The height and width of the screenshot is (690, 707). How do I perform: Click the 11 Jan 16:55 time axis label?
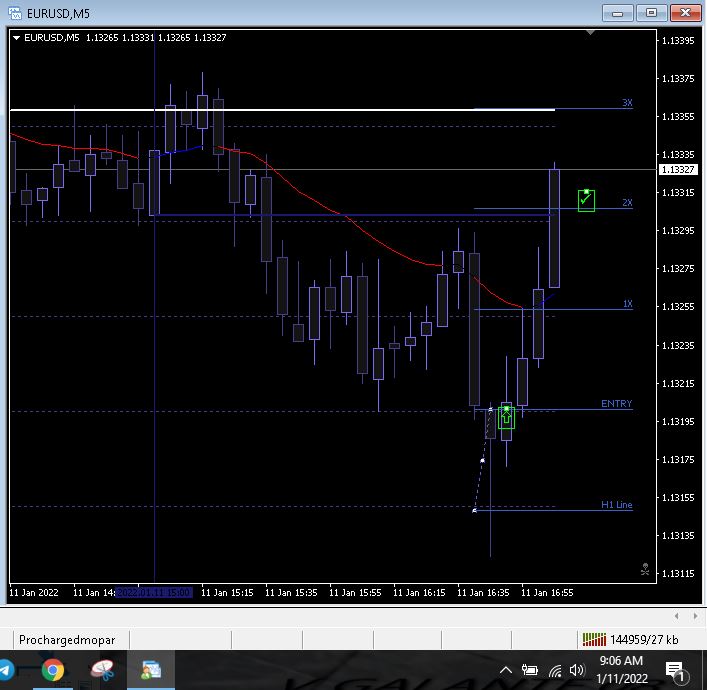(547, 593)
